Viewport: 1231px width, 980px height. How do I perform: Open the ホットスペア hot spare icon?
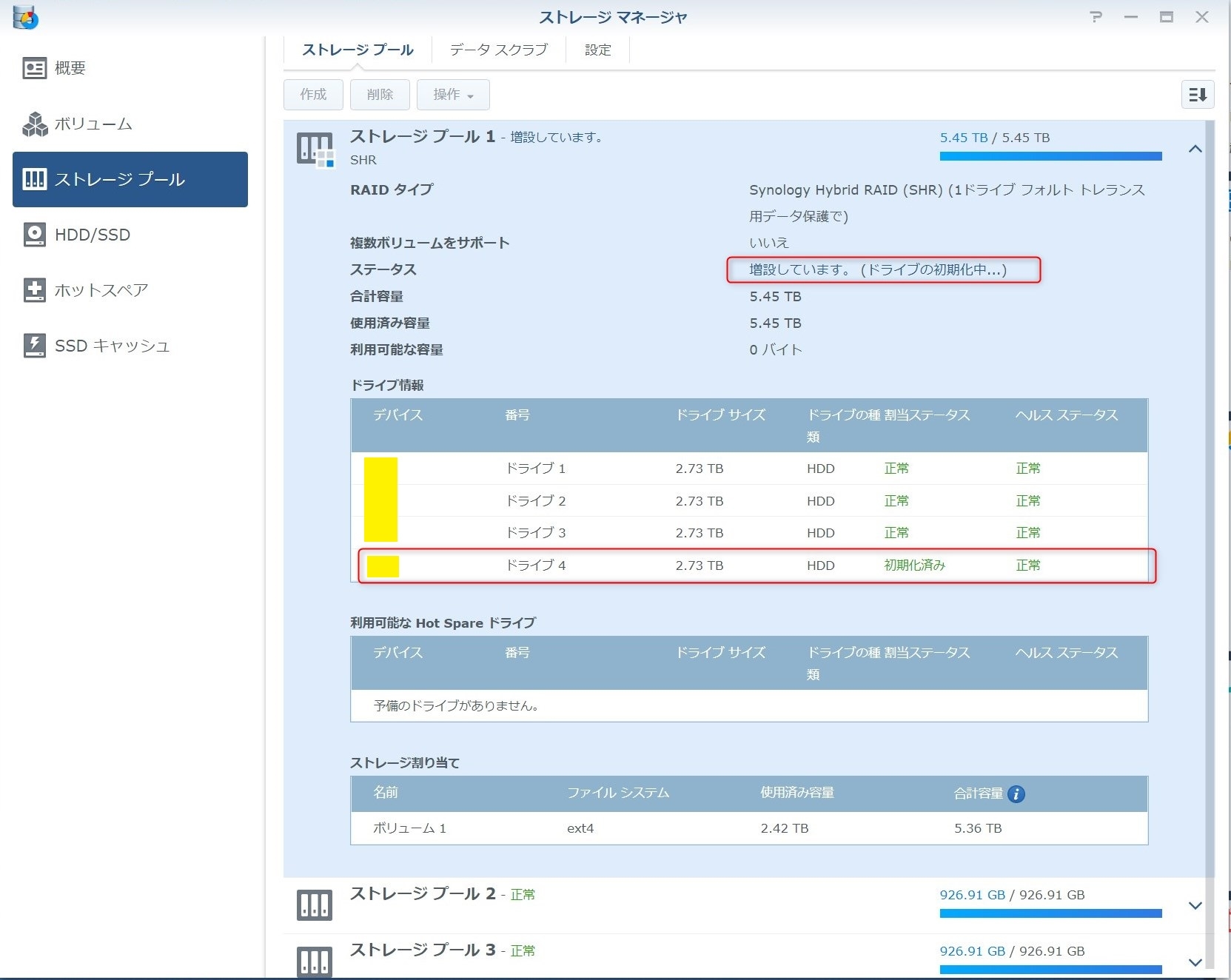(x=34, y=290)
